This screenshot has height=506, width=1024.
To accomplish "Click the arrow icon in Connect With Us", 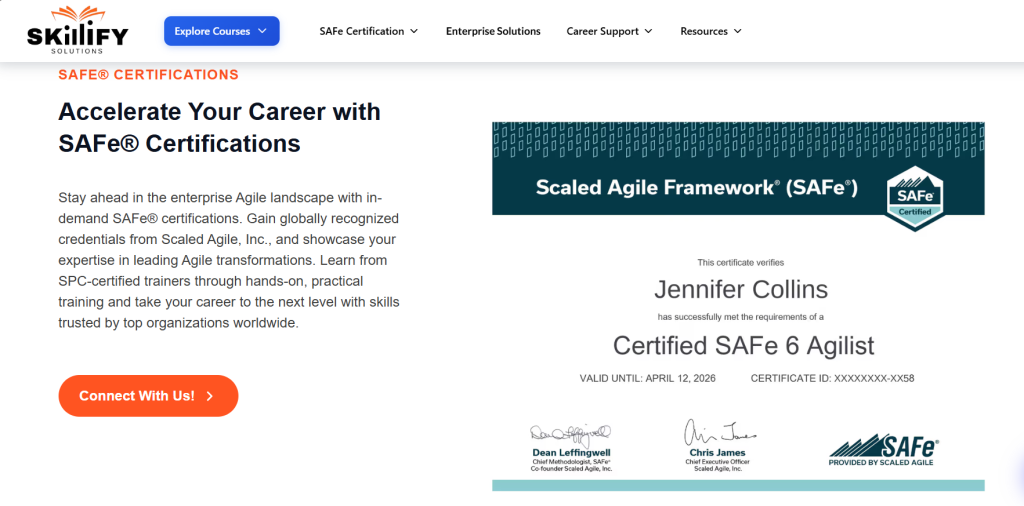I will 210,396.
